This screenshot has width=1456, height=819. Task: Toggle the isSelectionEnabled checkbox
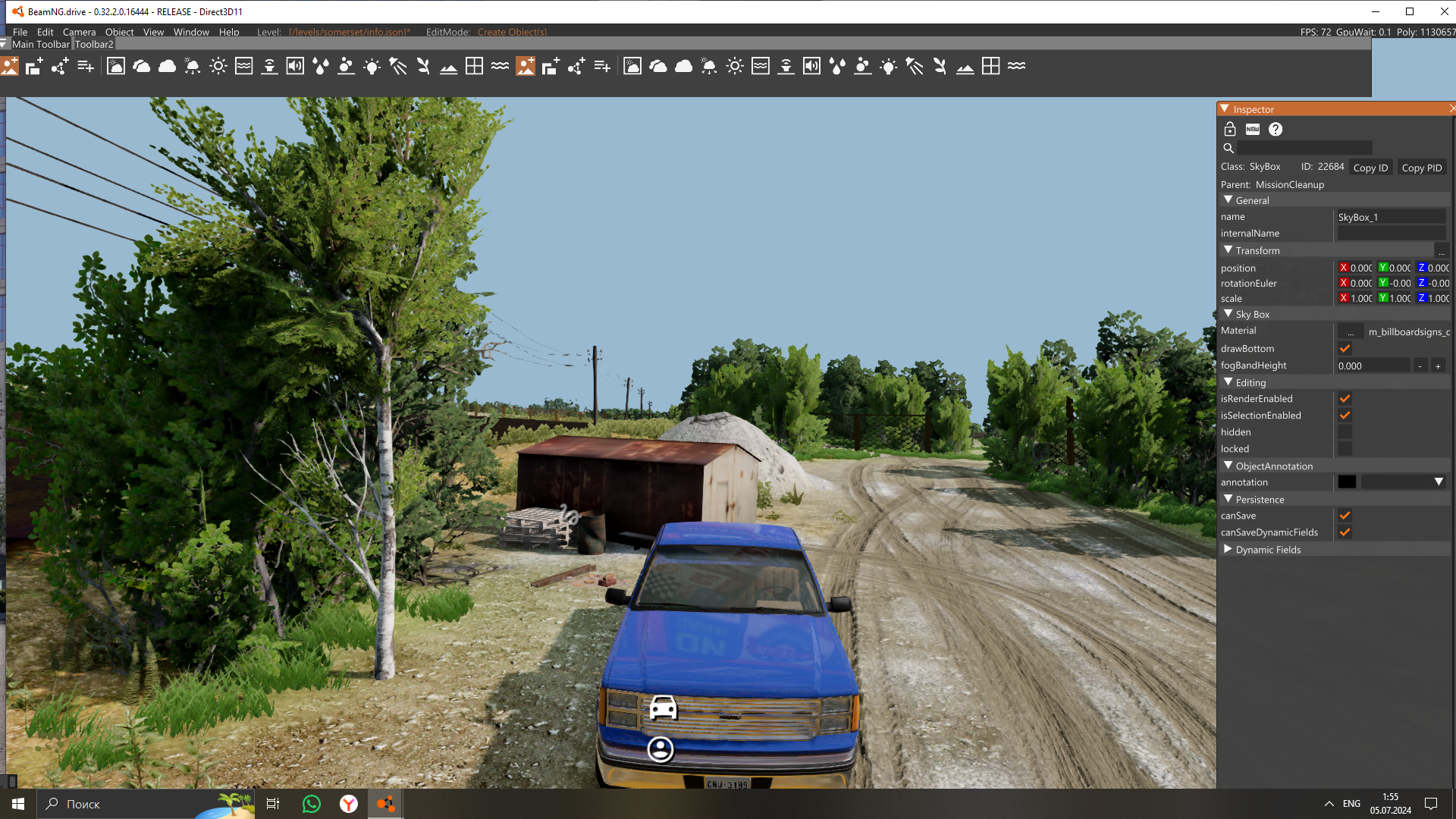[1345, 416]
